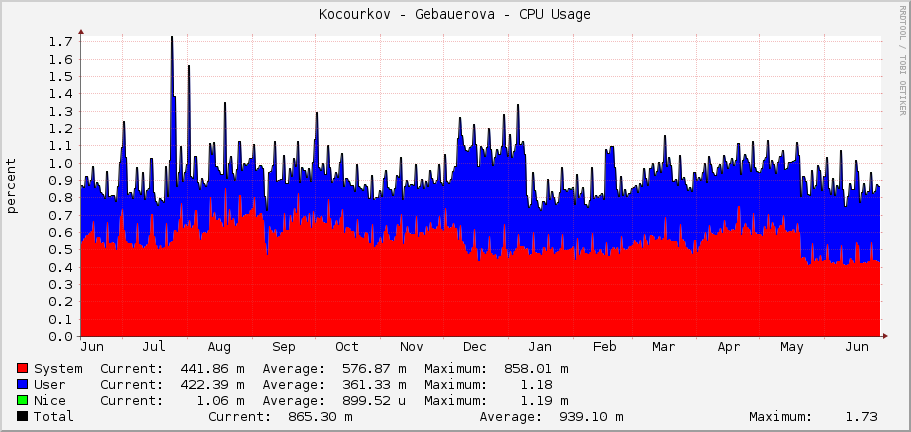Select the 'System' legend label
Screen dimensions: 911x432
point(58,369)
